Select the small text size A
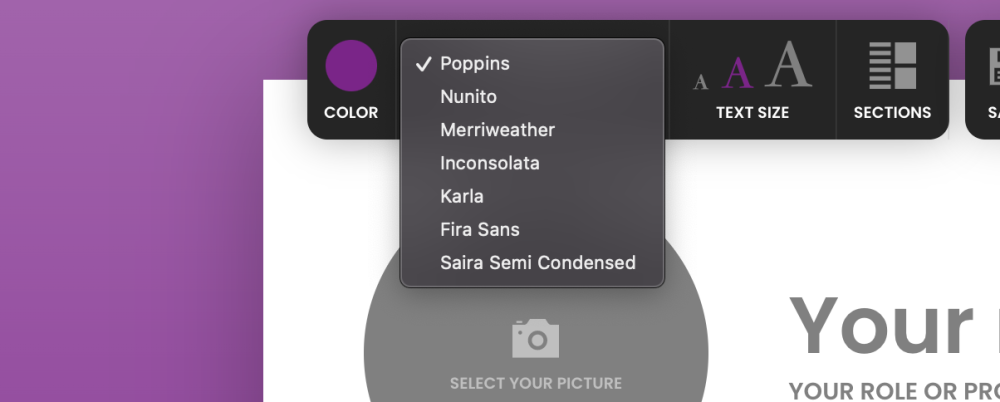This screenshot has width=1000, height=402. pyautogui.click(x=700, y=81)
